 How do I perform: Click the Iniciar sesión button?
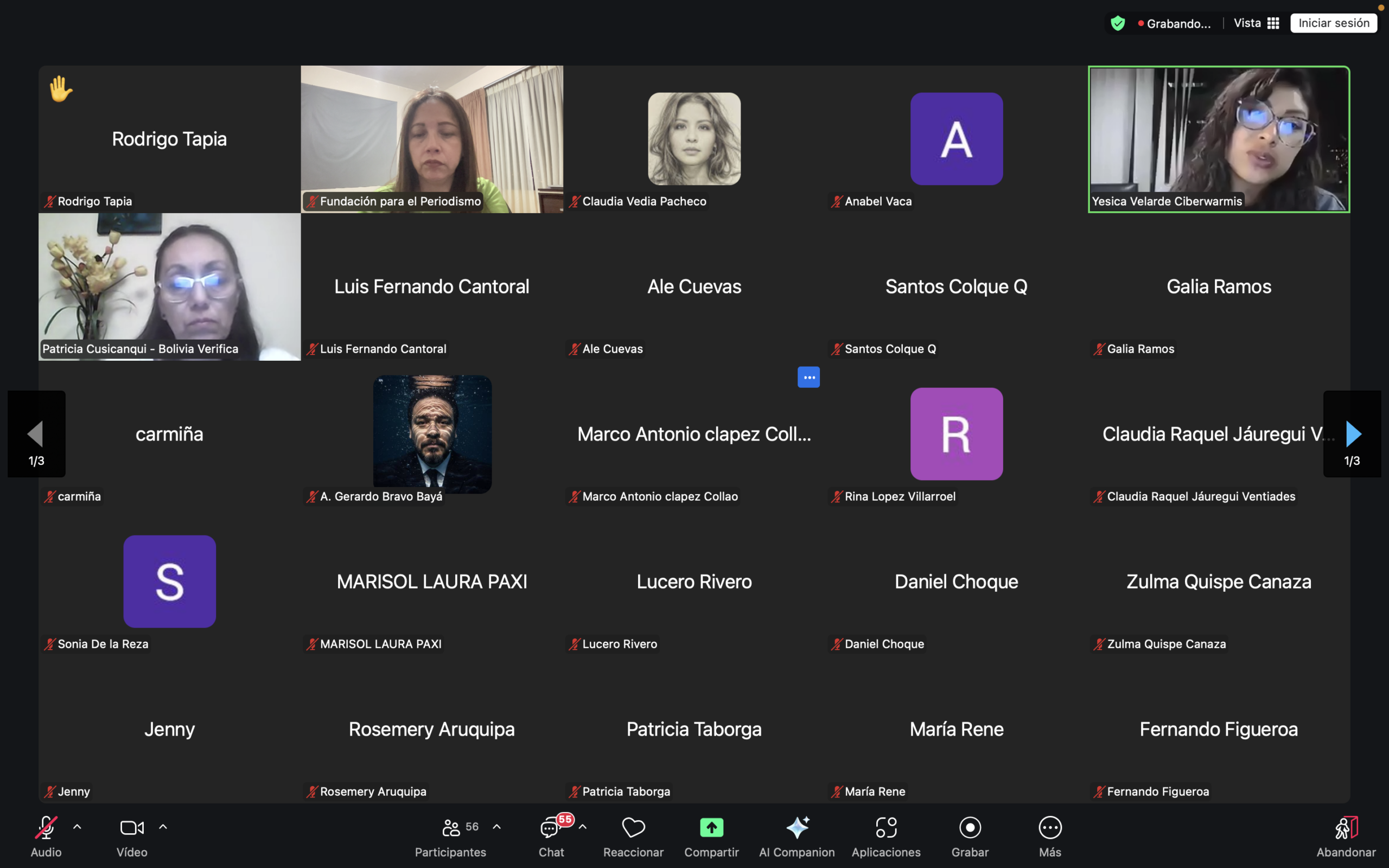[x=1333, y=23]
